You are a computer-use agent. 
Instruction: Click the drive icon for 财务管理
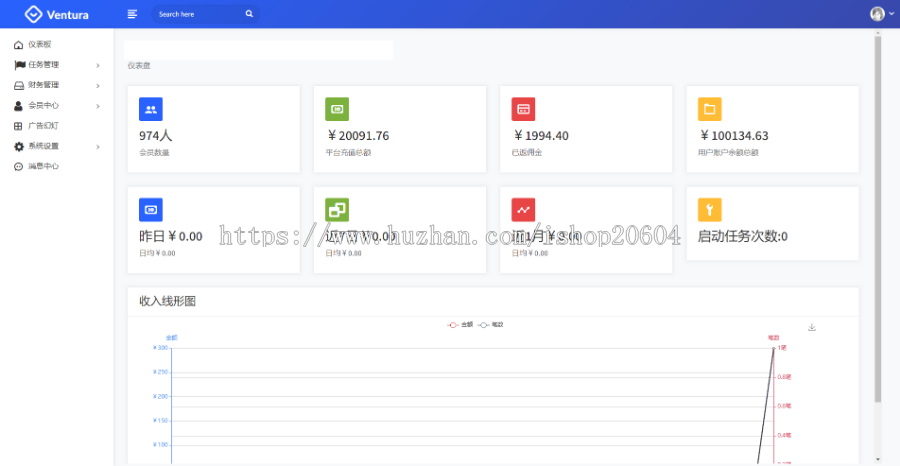pos(19,86)
